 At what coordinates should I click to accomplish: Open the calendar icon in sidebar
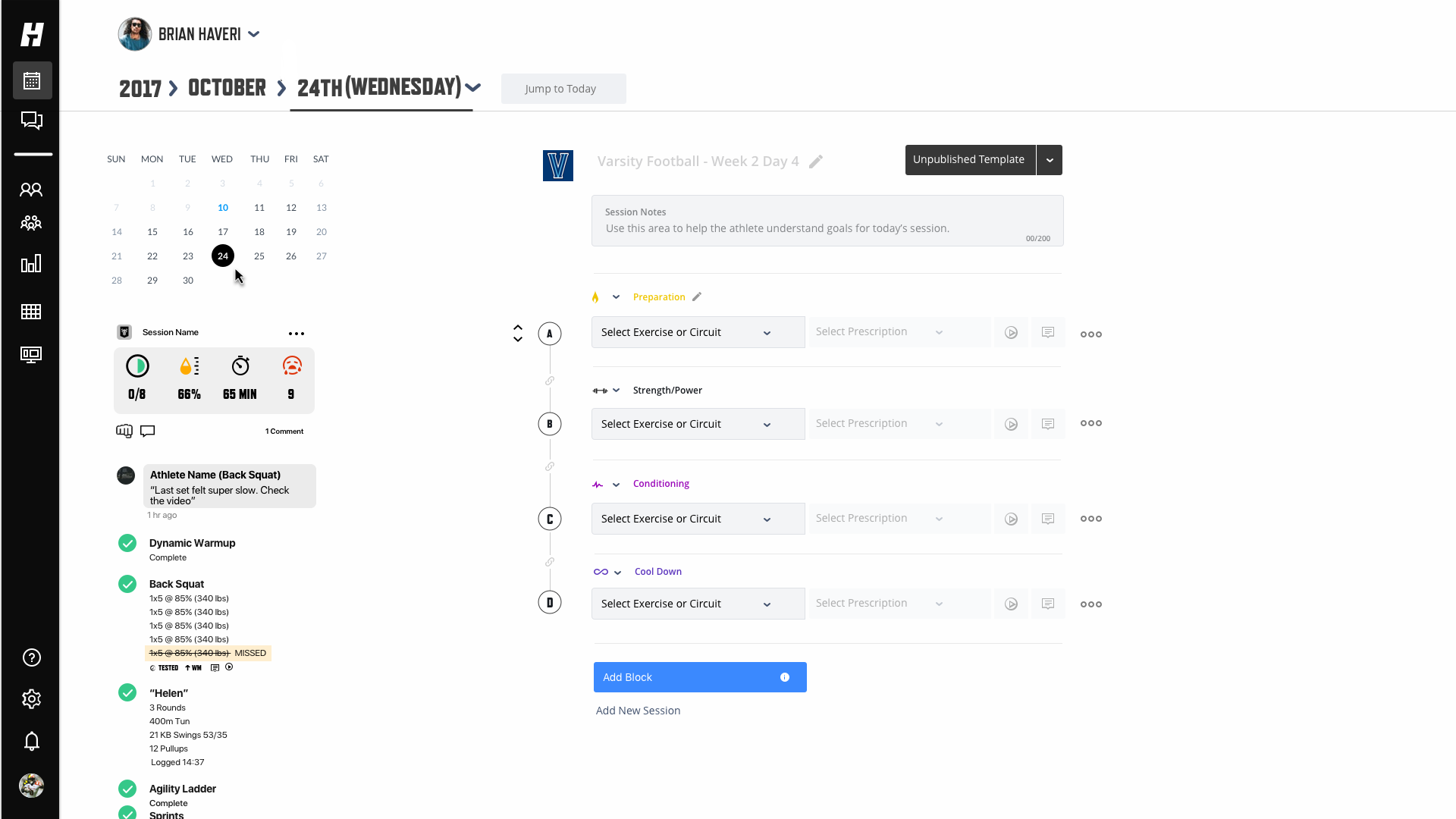point(32,80)
